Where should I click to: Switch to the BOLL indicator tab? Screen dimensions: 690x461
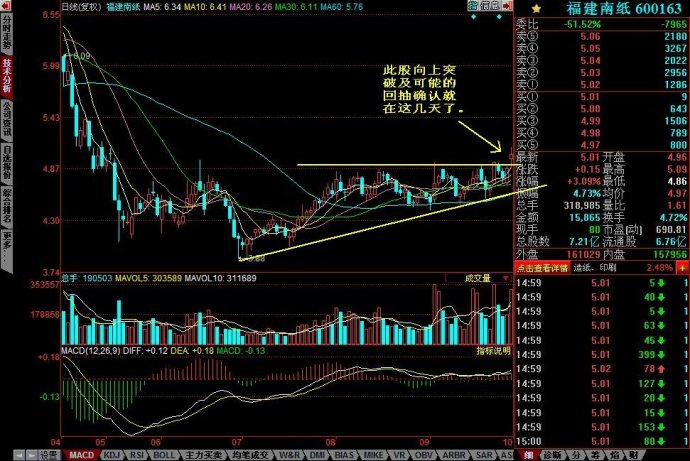[164, 455]
